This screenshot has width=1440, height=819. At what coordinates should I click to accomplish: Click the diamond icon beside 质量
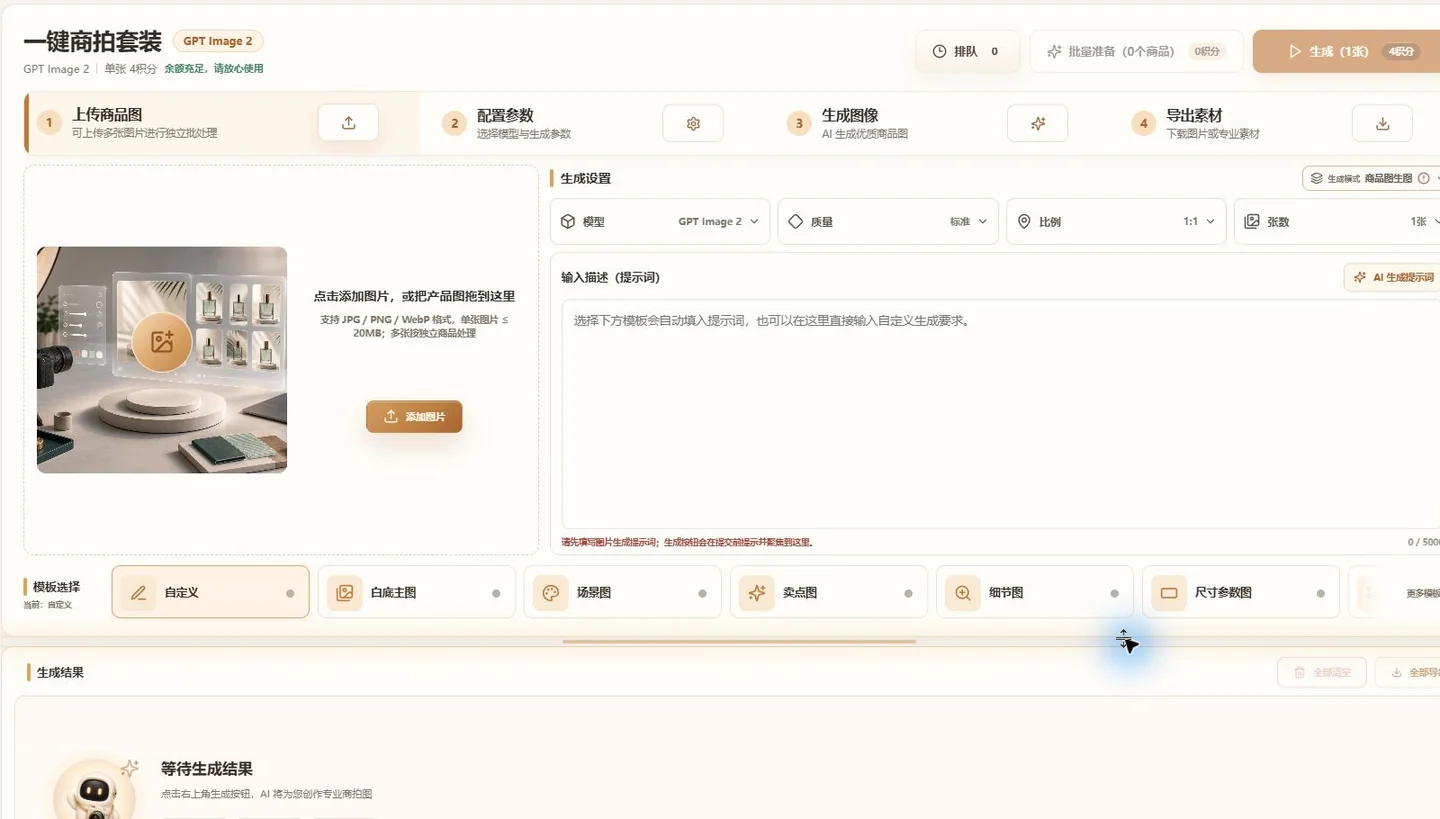coord(796,221)
